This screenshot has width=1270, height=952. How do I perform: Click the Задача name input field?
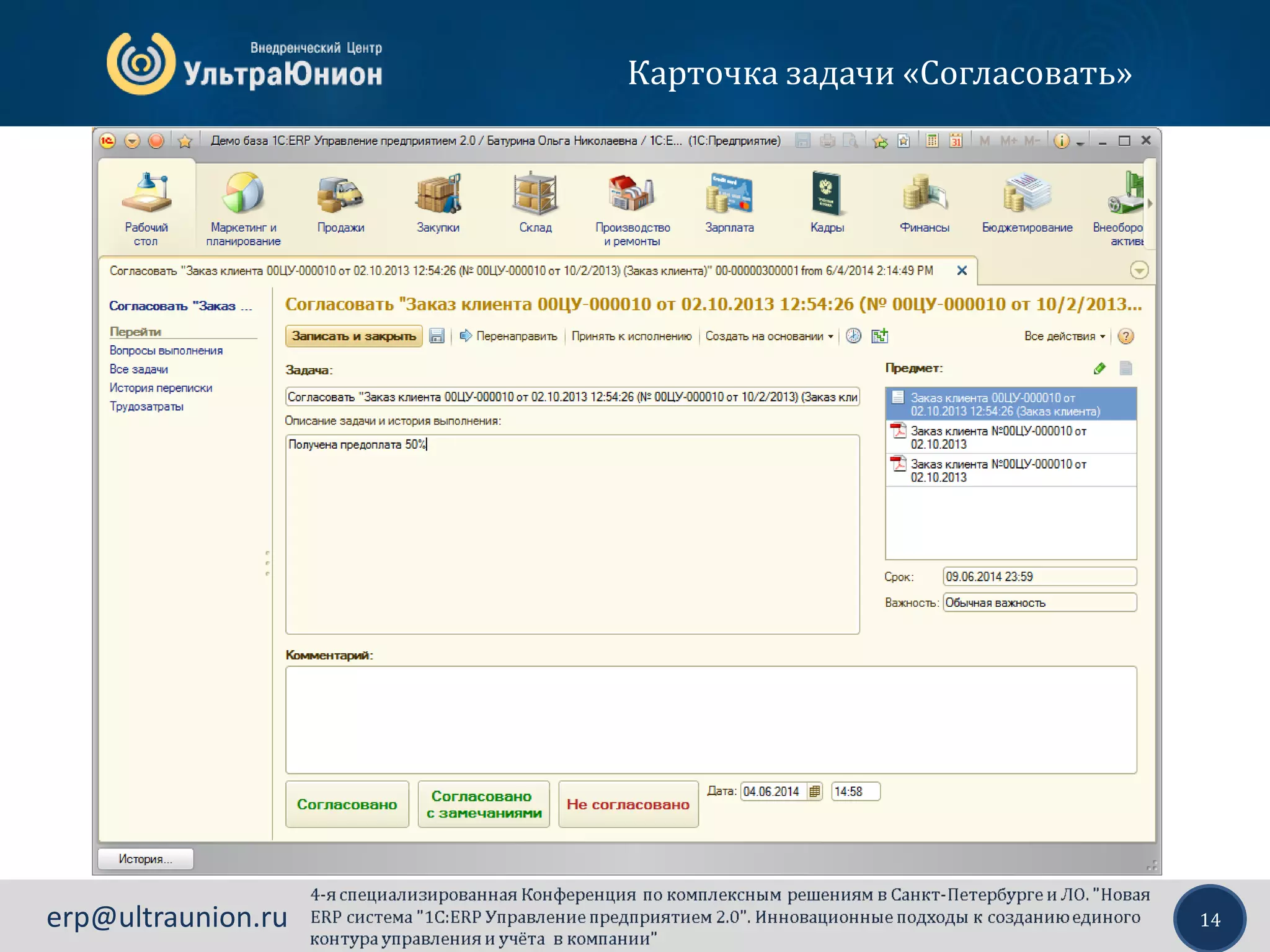point(572,397)
